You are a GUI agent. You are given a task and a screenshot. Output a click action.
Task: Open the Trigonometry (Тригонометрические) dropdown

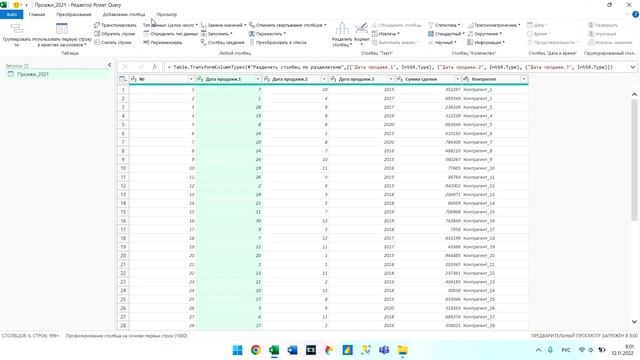[494, 25]
